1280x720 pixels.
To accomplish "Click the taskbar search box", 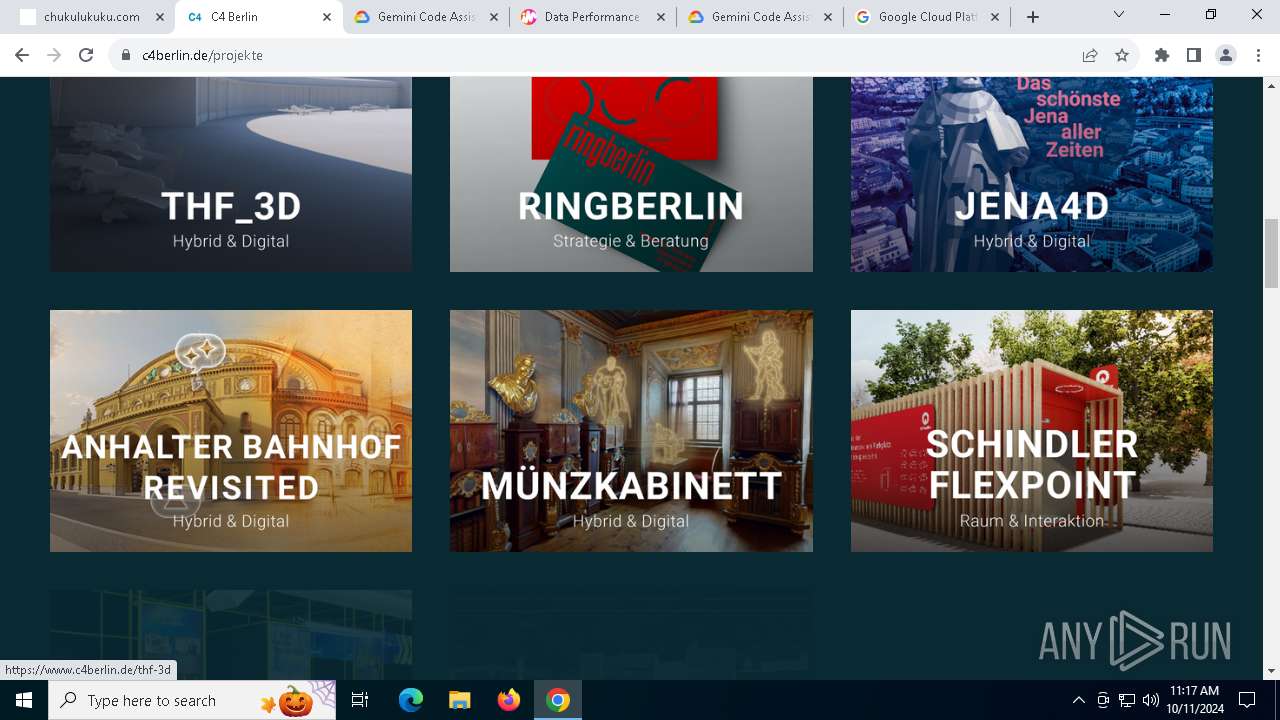I will (190, 700).
